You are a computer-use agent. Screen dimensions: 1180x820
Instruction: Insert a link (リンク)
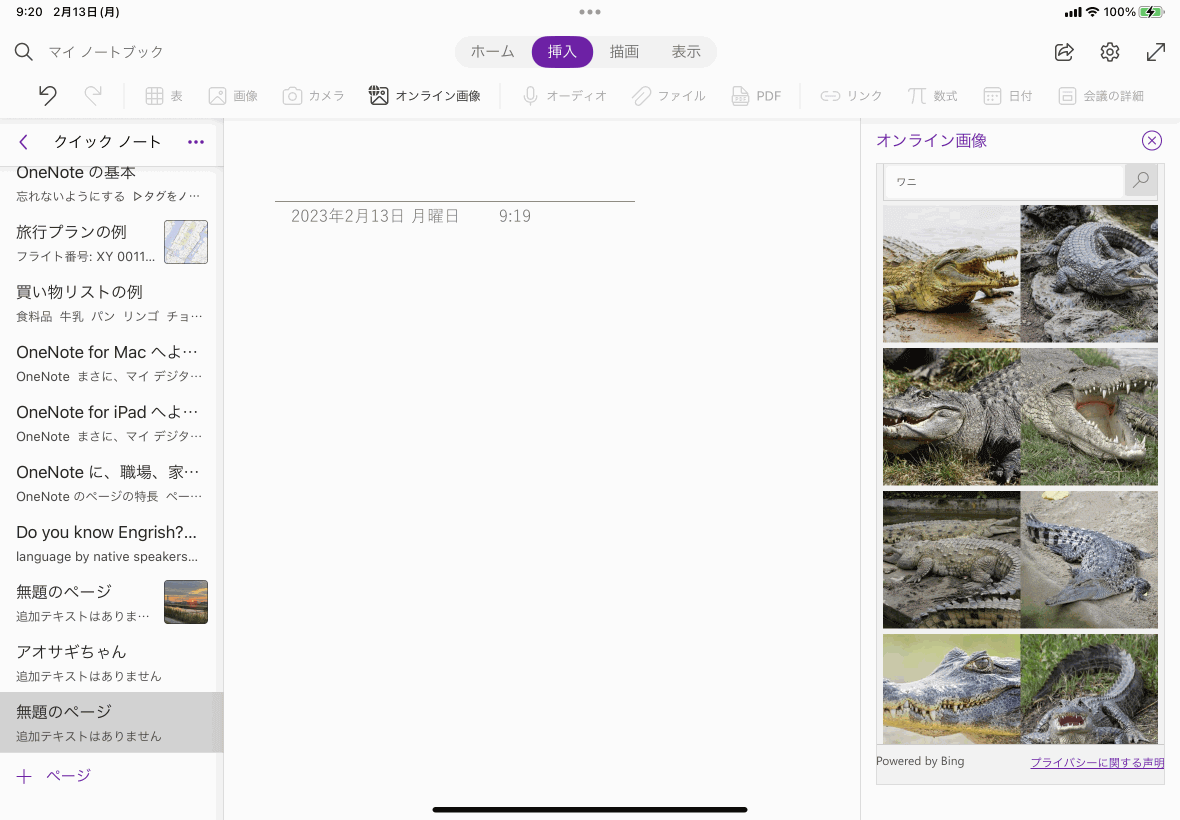coord(851,96)
